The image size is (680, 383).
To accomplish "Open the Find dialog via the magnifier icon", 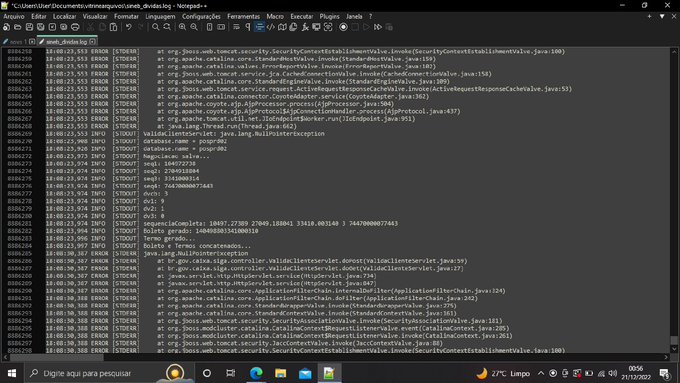I will point(156,27).
